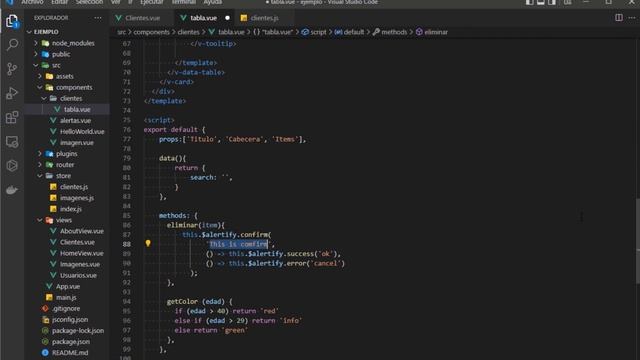Screen dimensions: 640x360
Task: Expand the plugins folder
Action: (66, 153)
